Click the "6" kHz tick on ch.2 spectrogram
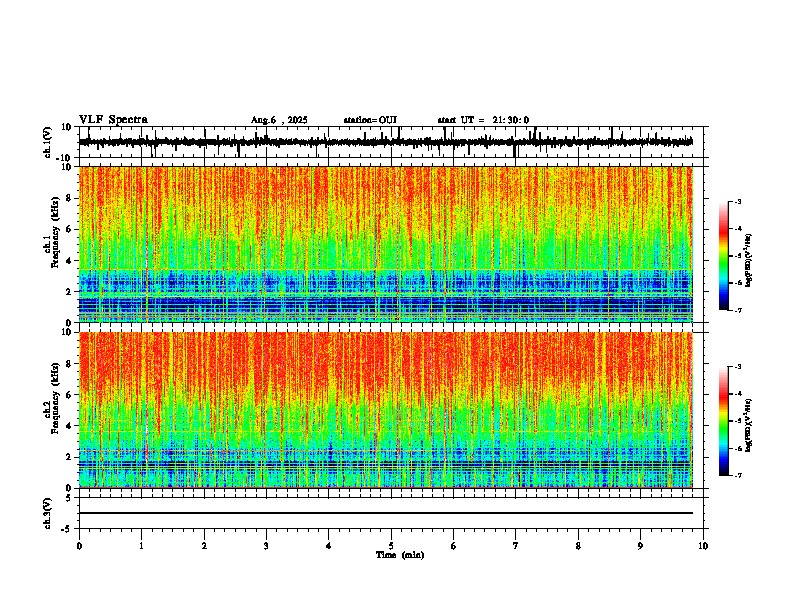This screenshot has height=612, width=792. 69,395
